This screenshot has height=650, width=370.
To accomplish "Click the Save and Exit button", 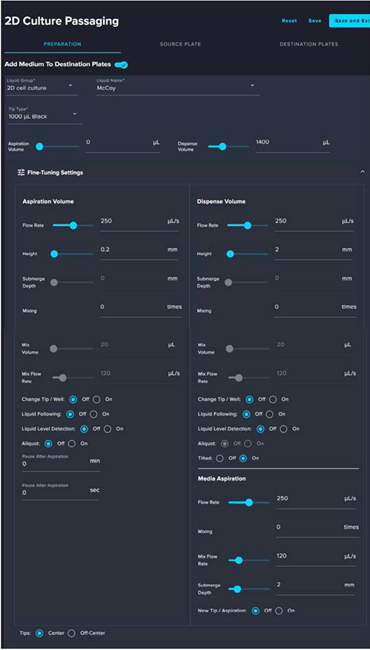I will tap(349, 21).
